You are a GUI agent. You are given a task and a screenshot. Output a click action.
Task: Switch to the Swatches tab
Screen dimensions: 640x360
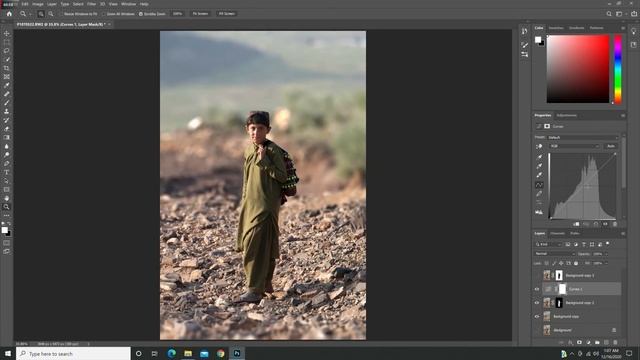pos(556,28)
